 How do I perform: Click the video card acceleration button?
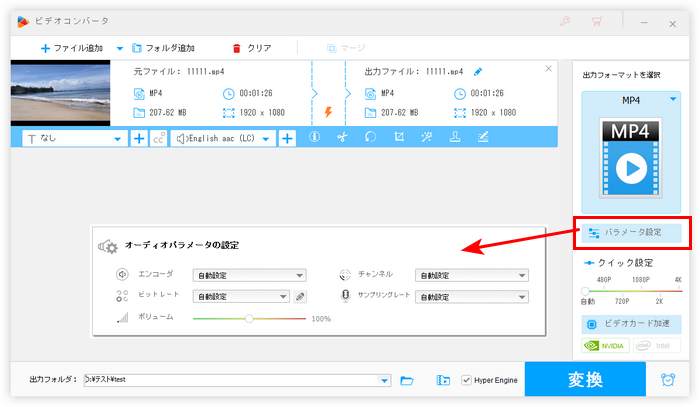631,324
